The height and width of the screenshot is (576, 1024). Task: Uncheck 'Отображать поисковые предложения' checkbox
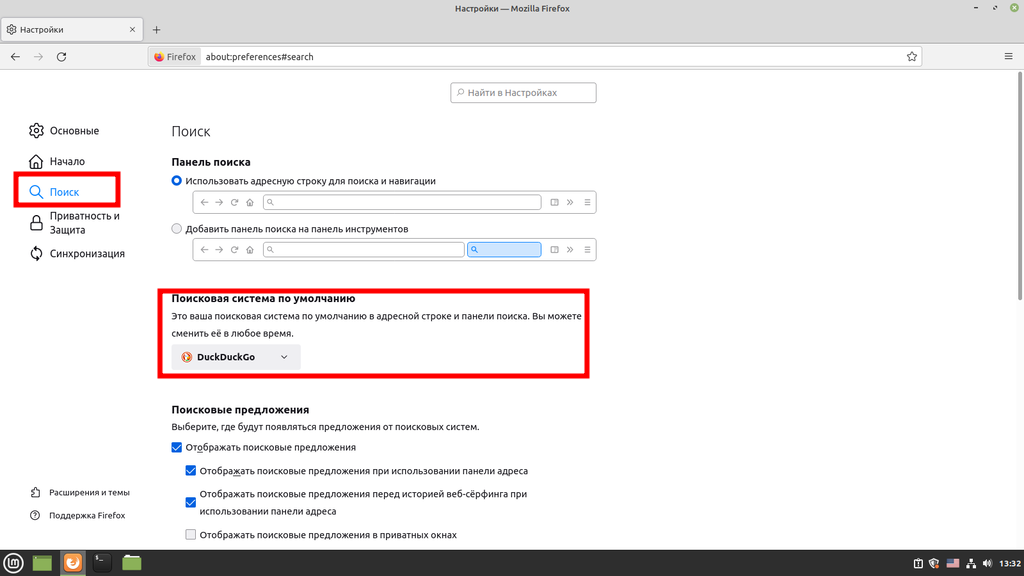177,448
